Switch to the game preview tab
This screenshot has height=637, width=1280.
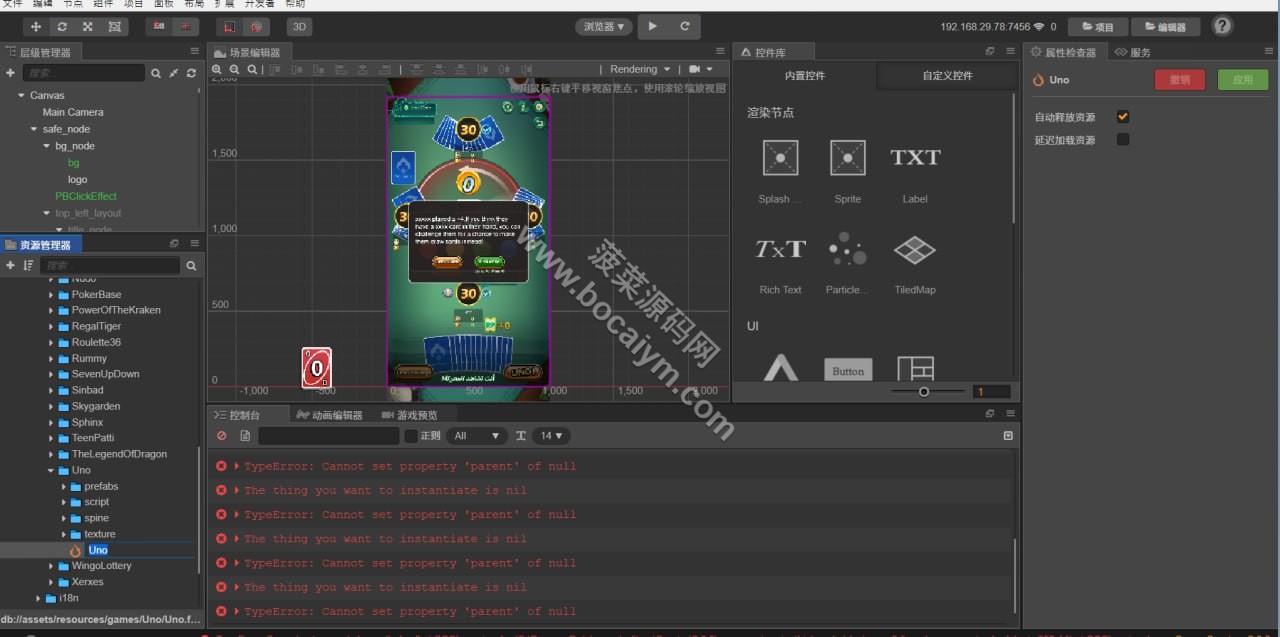point(410,415)
